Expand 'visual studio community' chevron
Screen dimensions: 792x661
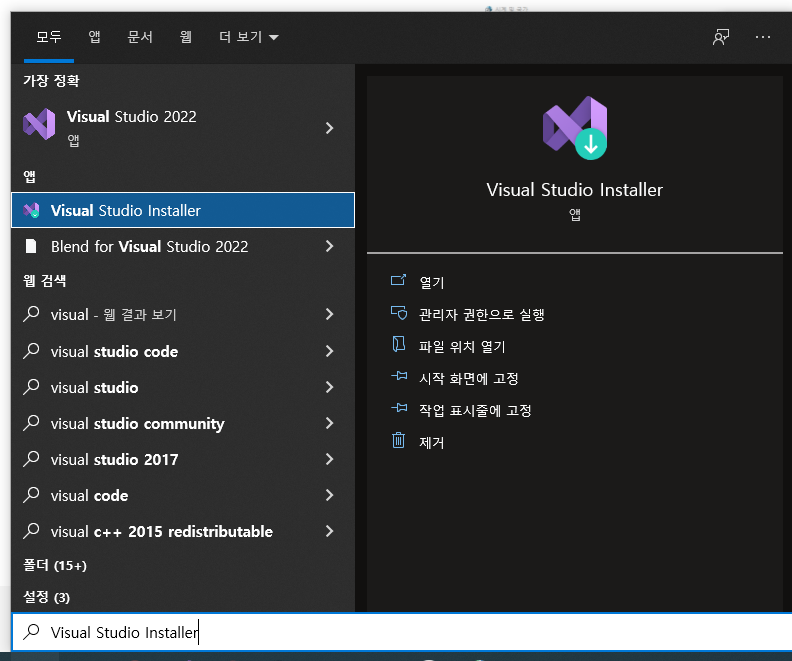329,423
